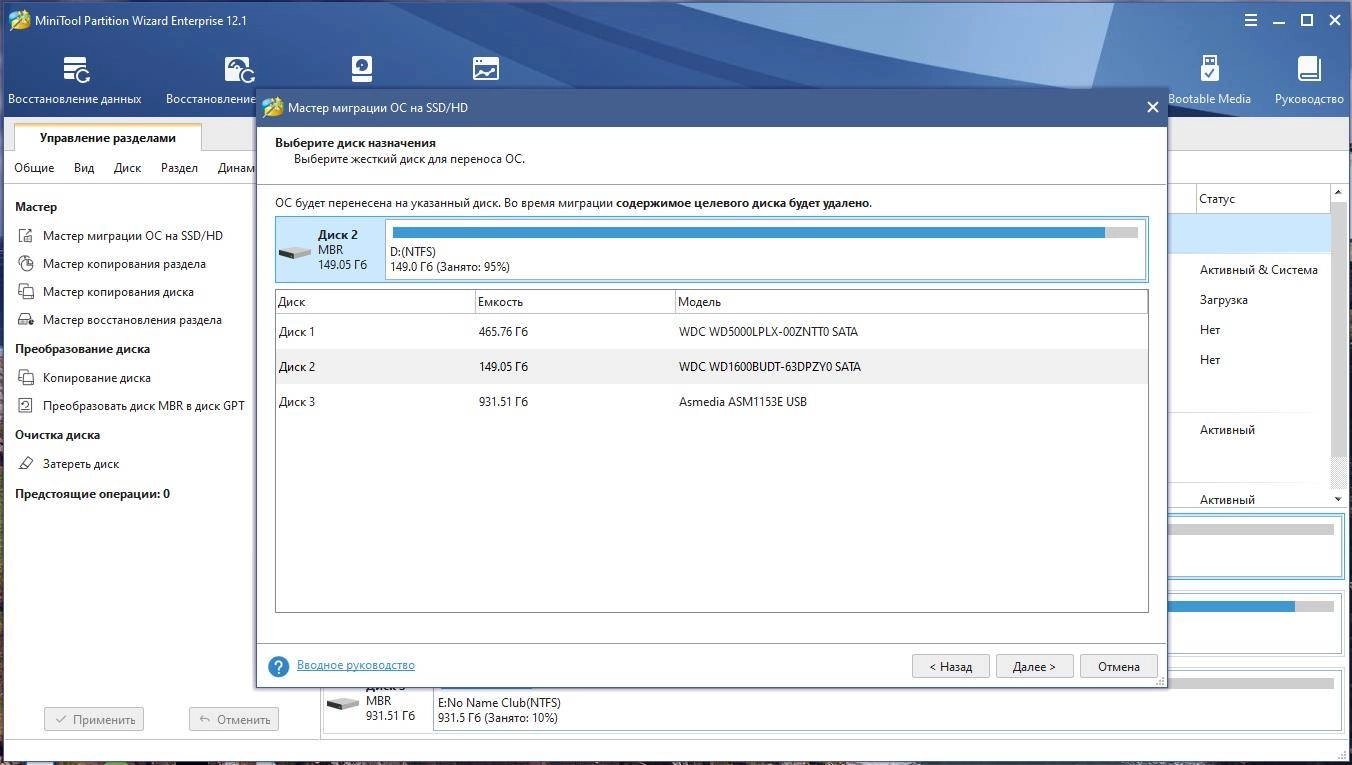Image resolution: width=1352 pixels, height=765 pixels.
Task: Click the Емкость column header
Action: (575, 301)
